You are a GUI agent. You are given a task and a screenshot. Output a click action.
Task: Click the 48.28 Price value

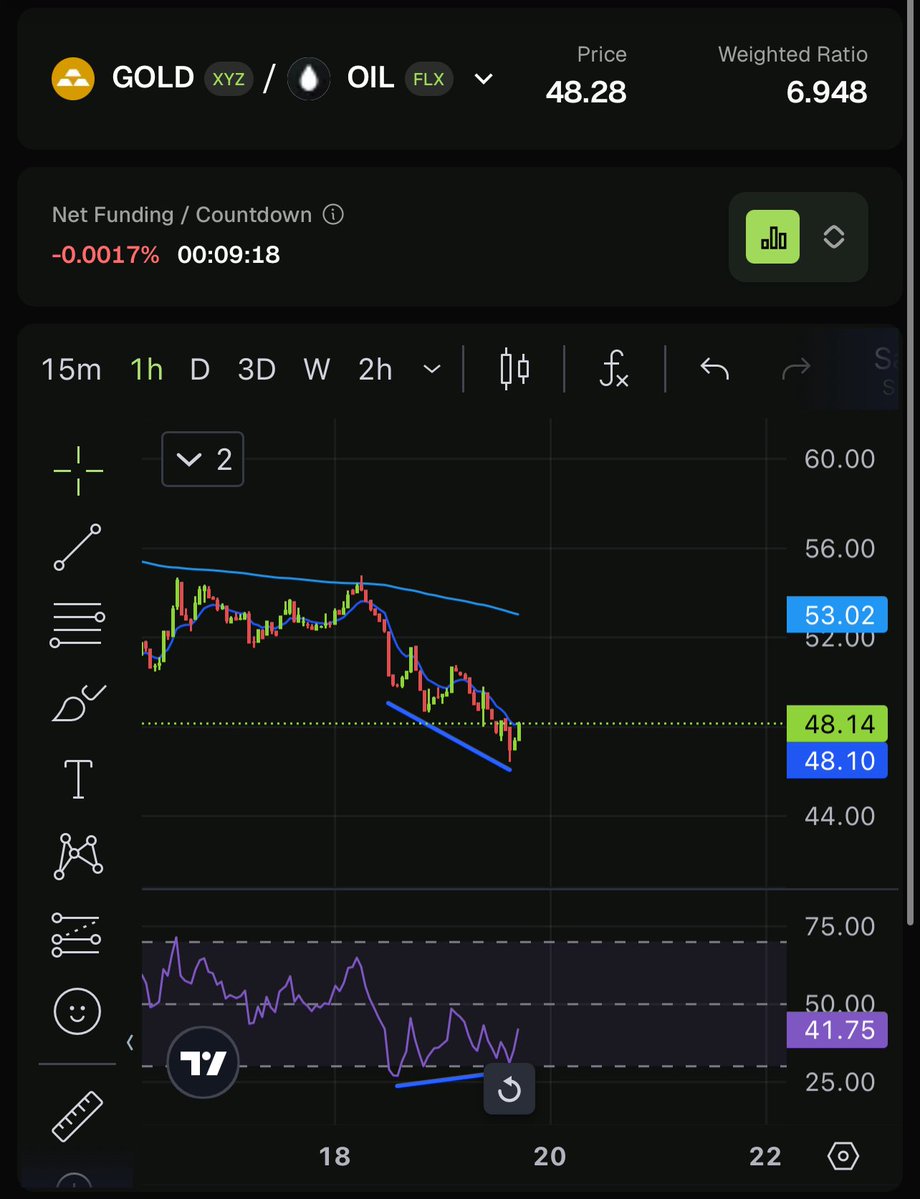coord(586,93)
